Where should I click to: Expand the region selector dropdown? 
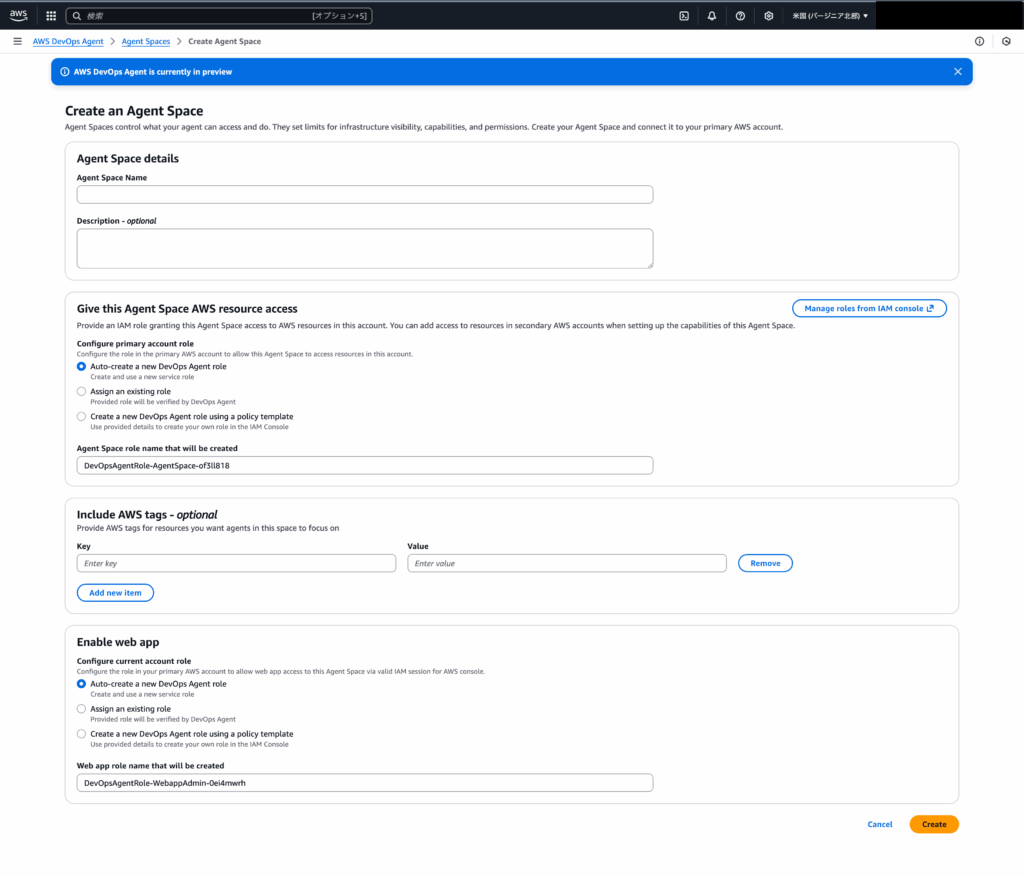tap(830, 16)
